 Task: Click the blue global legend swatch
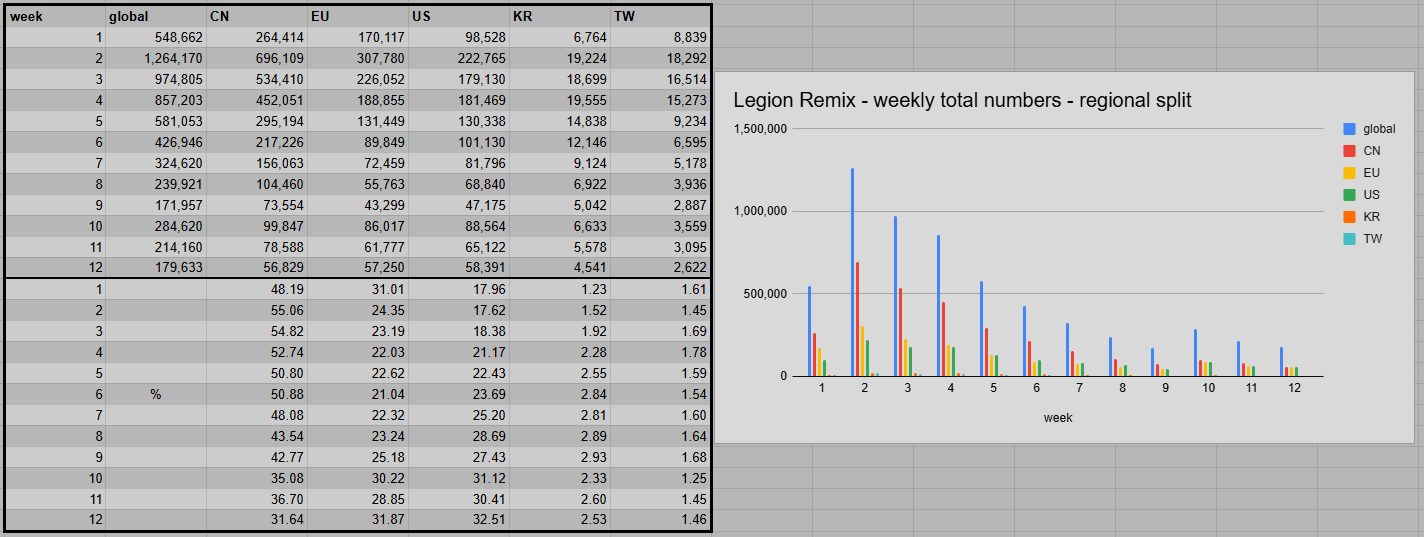(1349, 129)
